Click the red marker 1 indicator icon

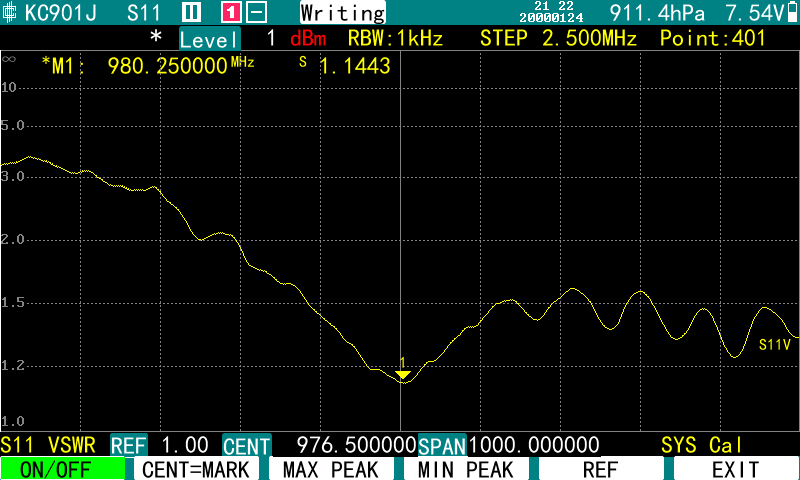231,13
